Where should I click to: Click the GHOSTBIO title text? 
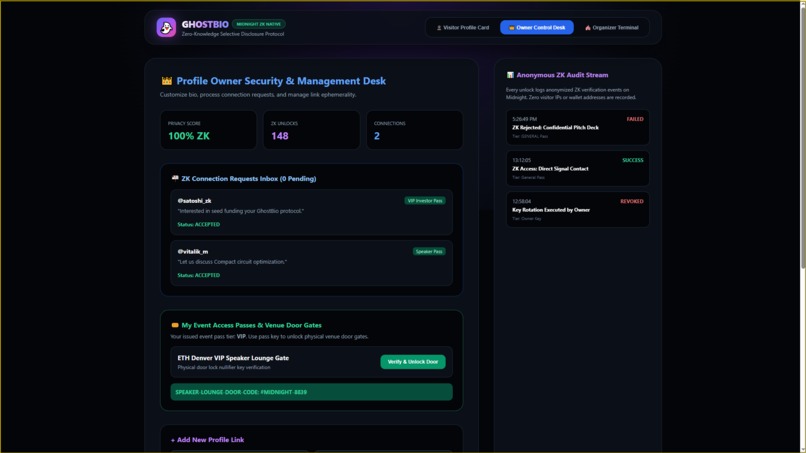click(205, 24)
